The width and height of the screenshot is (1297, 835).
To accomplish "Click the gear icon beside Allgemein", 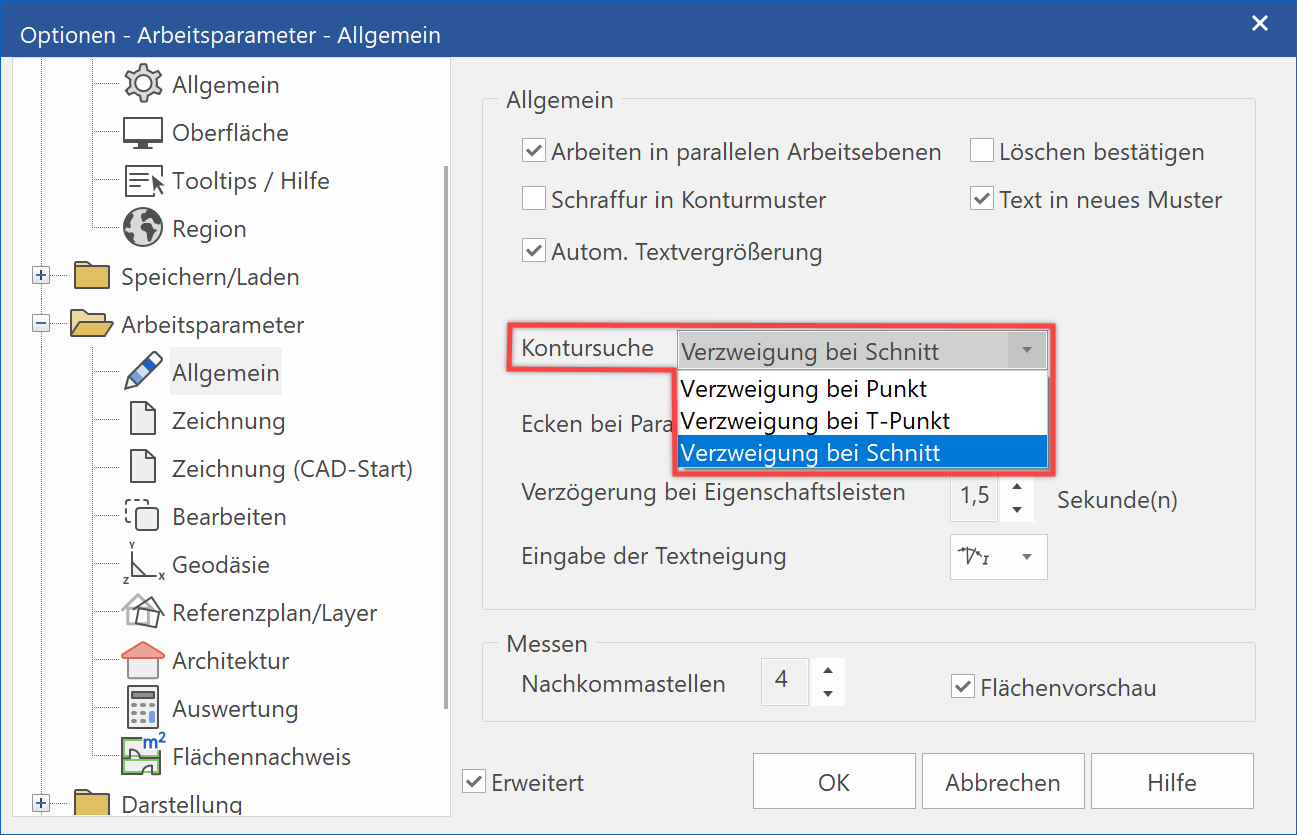I will click(142, 85).
